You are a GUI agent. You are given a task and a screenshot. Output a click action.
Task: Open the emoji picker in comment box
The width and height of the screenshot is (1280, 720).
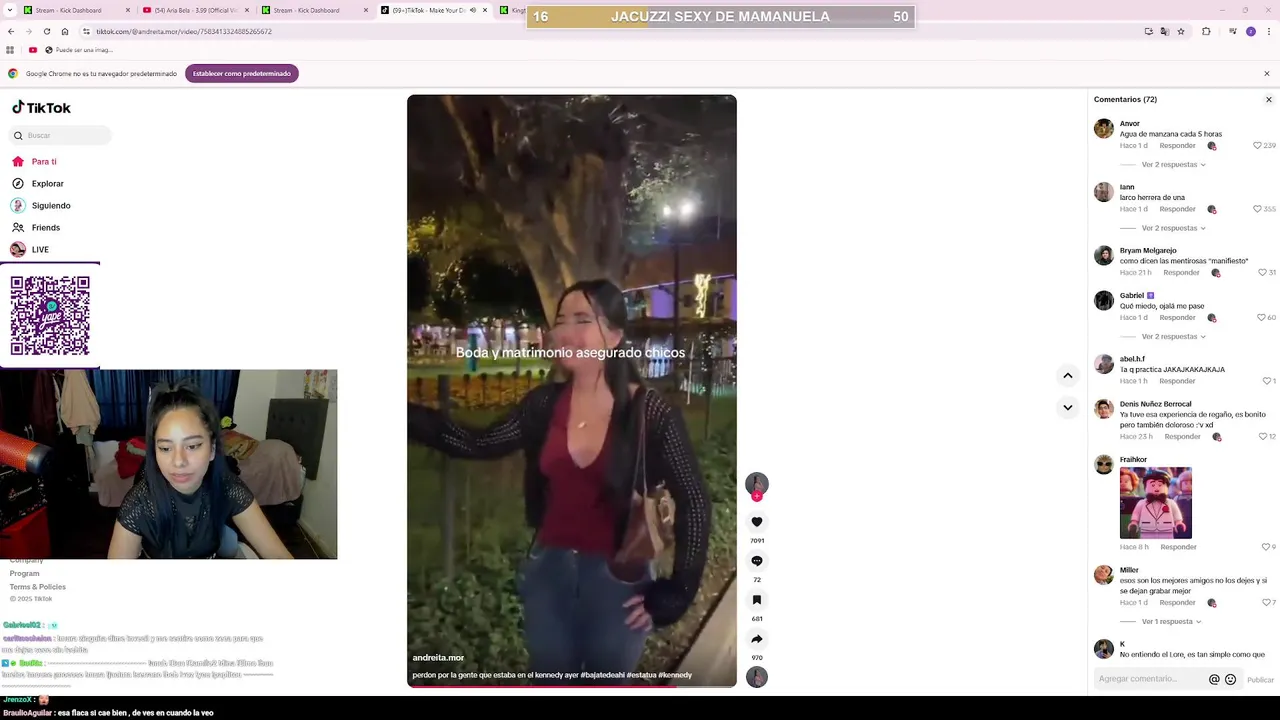click(1231, 679)
